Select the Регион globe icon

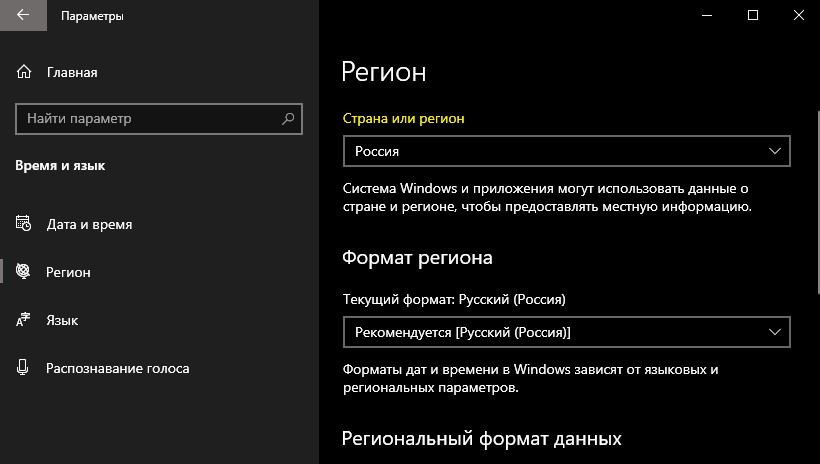coord(23,271)
